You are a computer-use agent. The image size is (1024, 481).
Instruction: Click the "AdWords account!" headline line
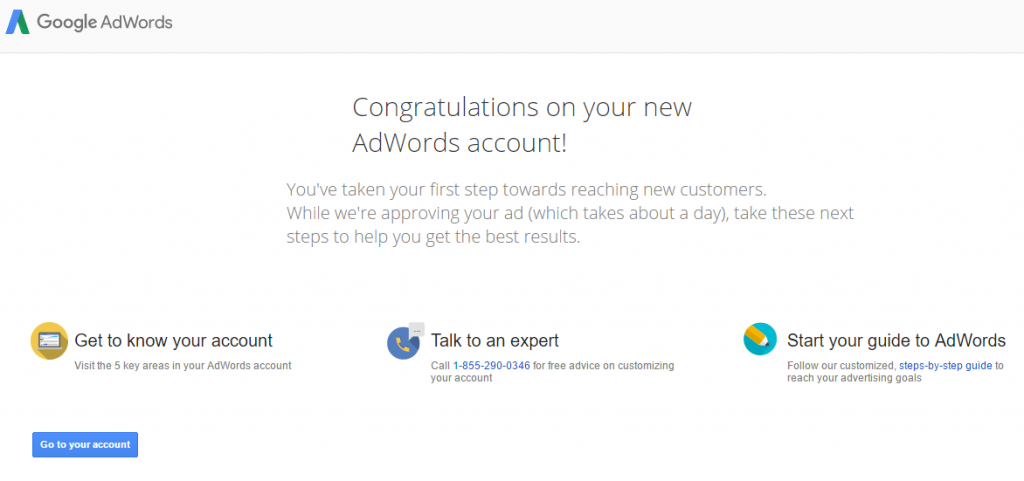click(460, 143)
